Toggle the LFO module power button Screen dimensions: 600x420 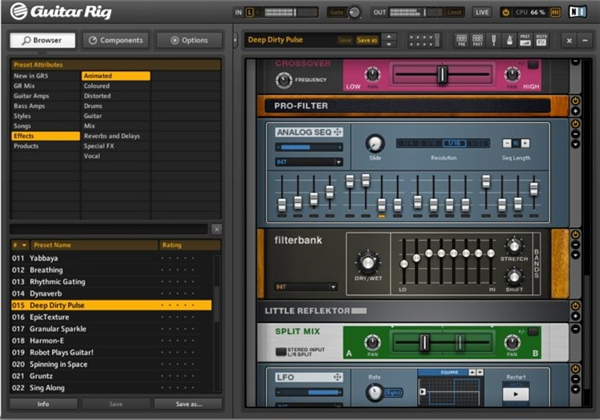[x=575, y=369]
